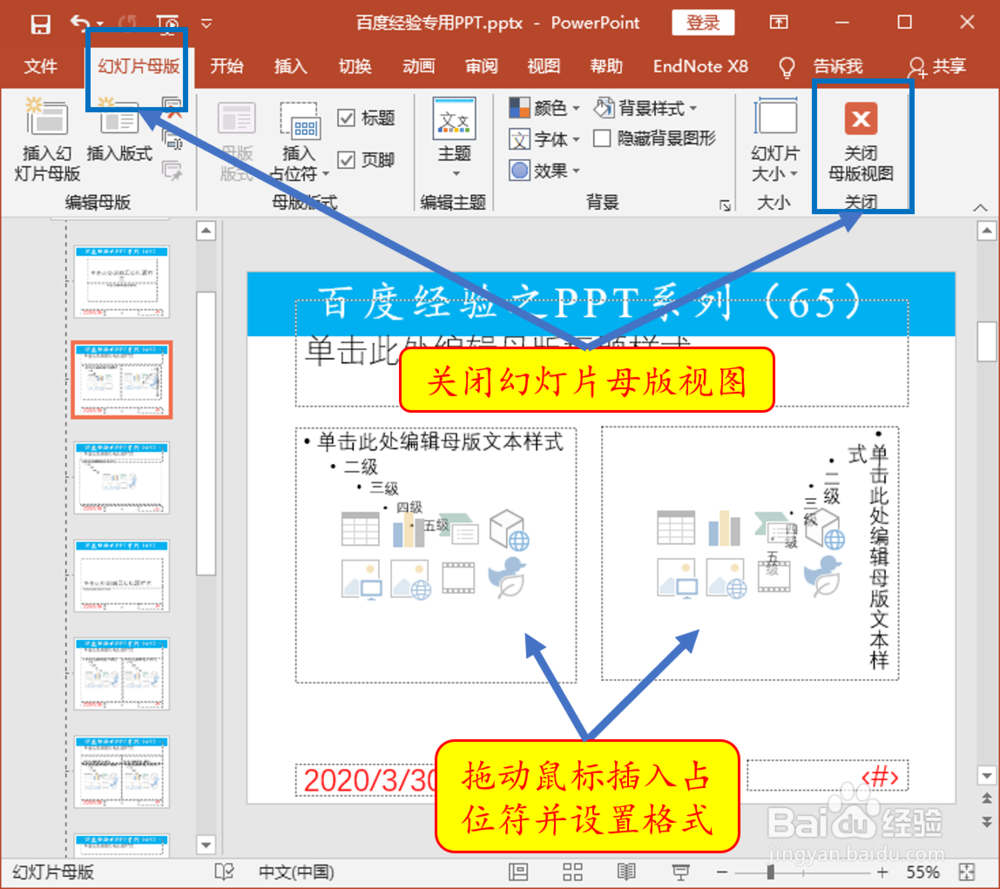Image resolution: width=1000 pixels, height=889 pixels.
Task: Click the 共享 share button
Action: (x=936, y=66)
